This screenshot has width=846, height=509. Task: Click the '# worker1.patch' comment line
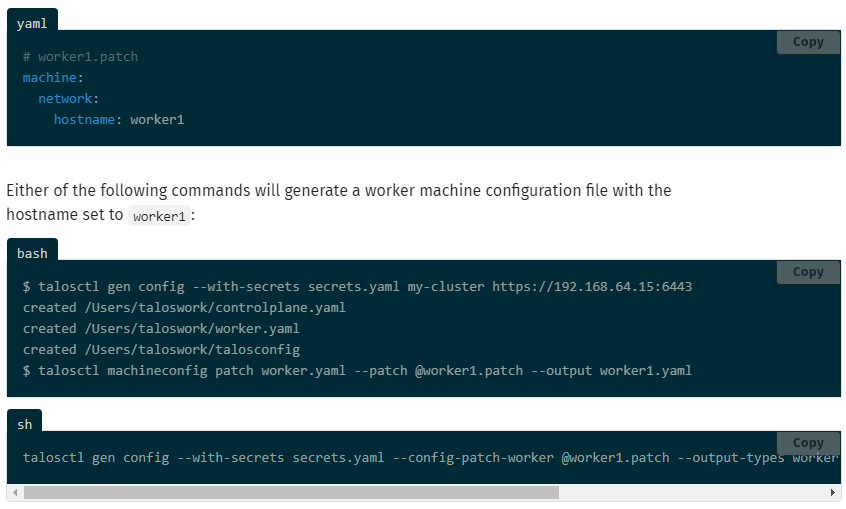point(80,57)
